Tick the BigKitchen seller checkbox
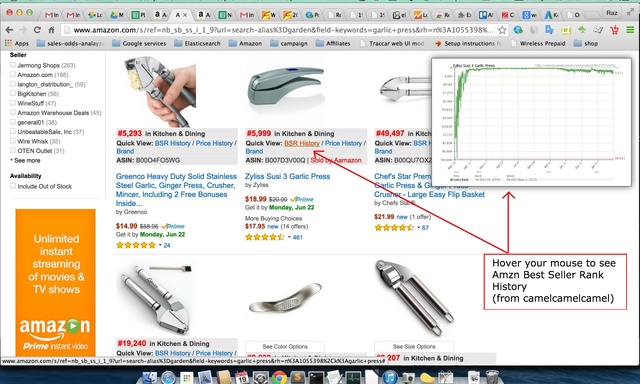This screenshot has height=384, width=640. coord(13,93)
